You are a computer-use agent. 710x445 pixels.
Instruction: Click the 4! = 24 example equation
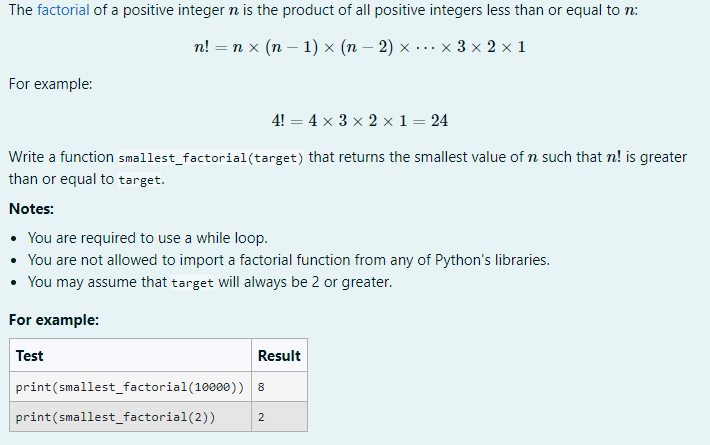point(360,121)
